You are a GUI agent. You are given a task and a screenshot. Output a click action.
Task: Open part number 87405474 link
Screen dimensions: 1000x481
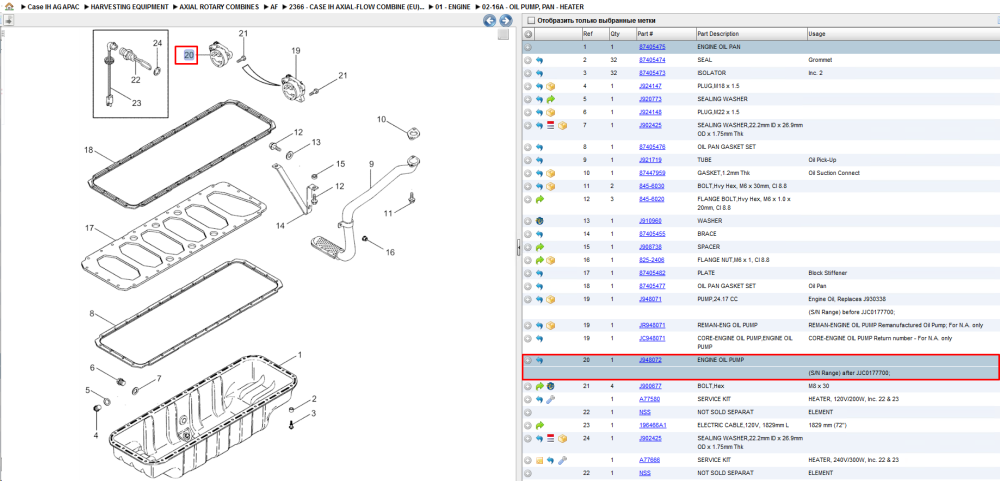[x=652, y=60]
